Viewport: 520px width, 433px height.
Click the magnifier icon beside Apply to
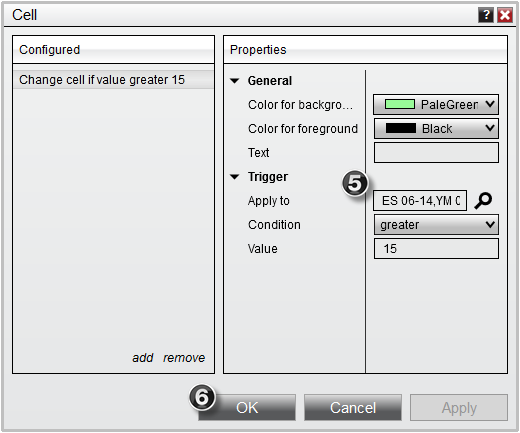[x=483, y=201]
